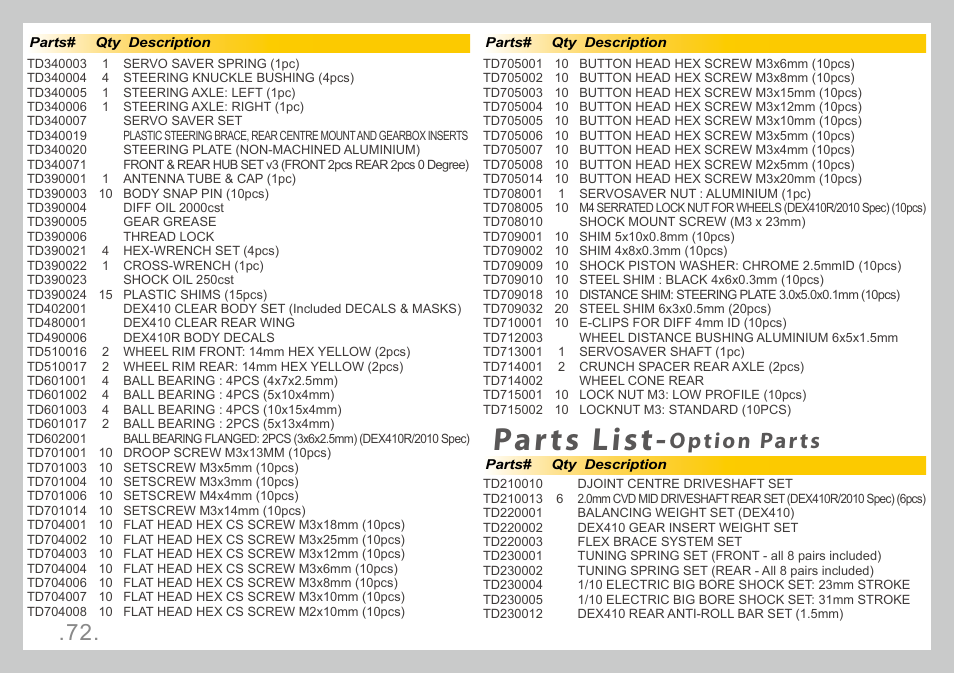Click 'BALL BEARING : 4PCS (10x15x4mm)' text
The width and height of the screenshot is (954, 673).
(x=232, y=410)
